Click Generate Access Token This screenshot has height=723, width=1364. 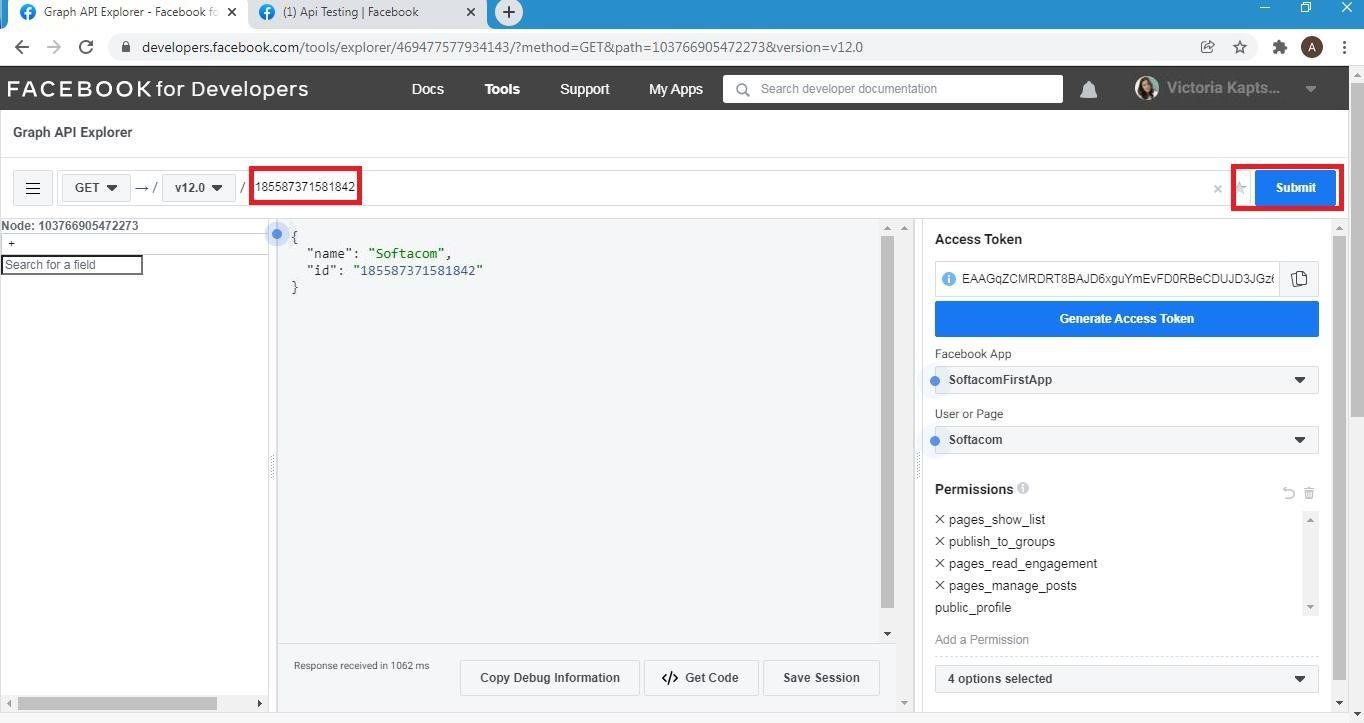tap(1126, 319)
